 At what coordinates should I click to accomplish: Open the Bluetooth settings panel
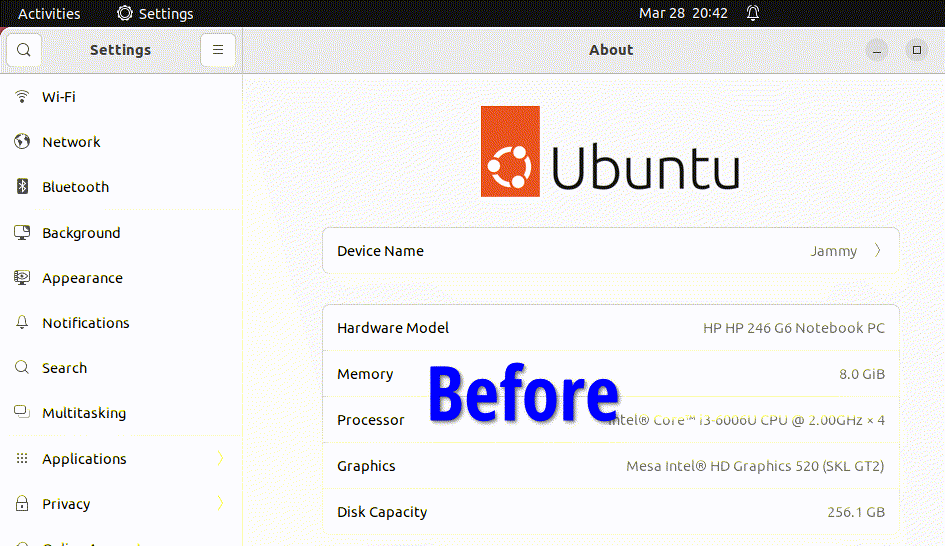coord(121,187)
